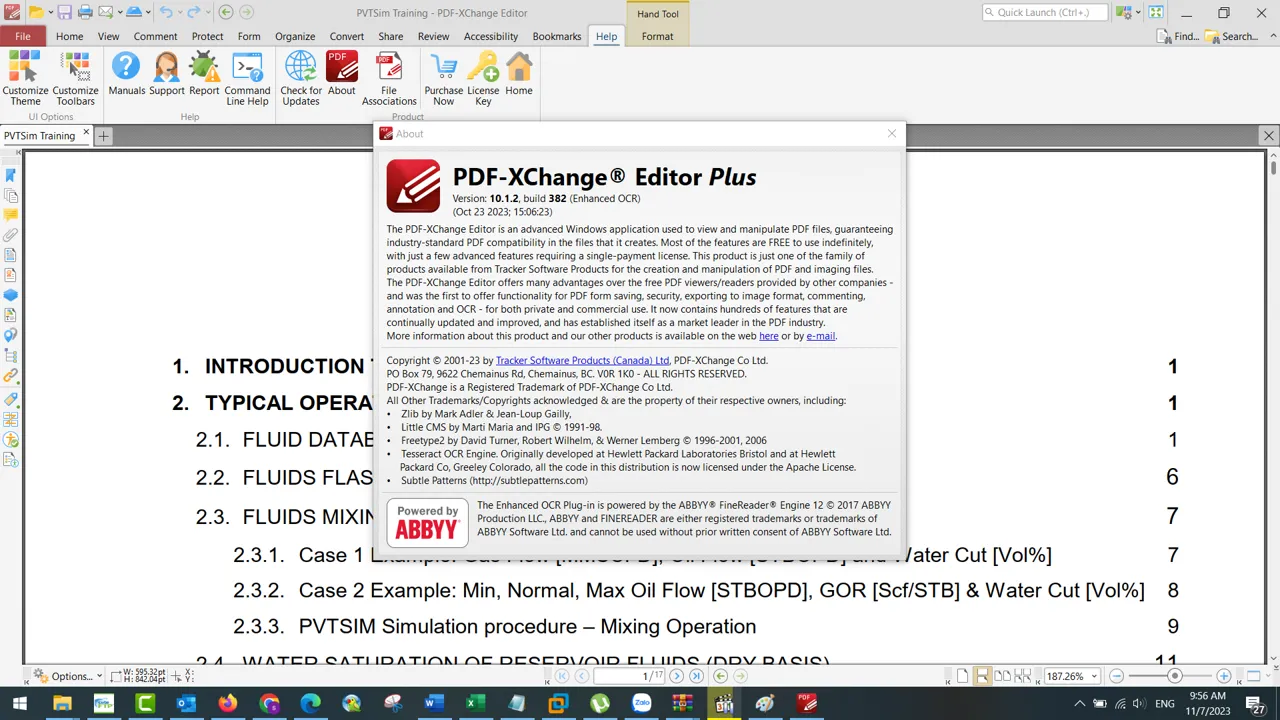Open Microsoft Word from the taskbar

(433, 704)
